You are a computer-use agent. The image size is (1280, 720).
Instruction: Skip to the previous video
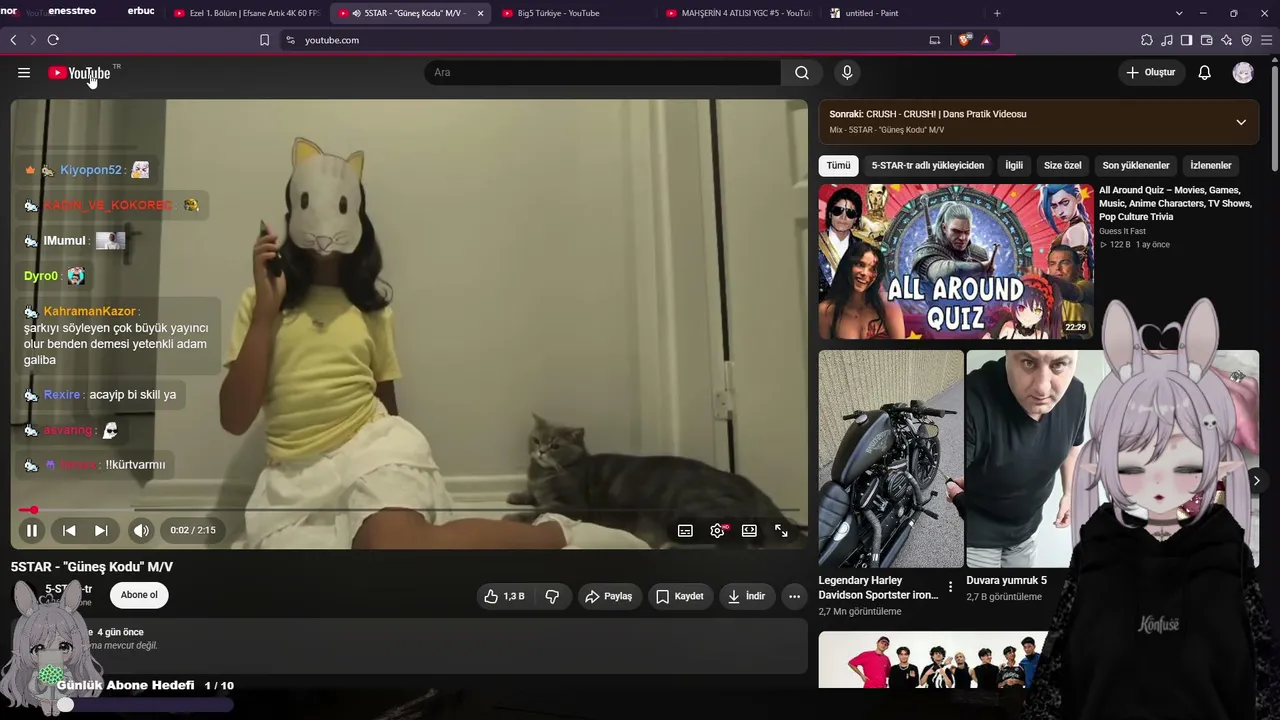[x=69, y=531]
